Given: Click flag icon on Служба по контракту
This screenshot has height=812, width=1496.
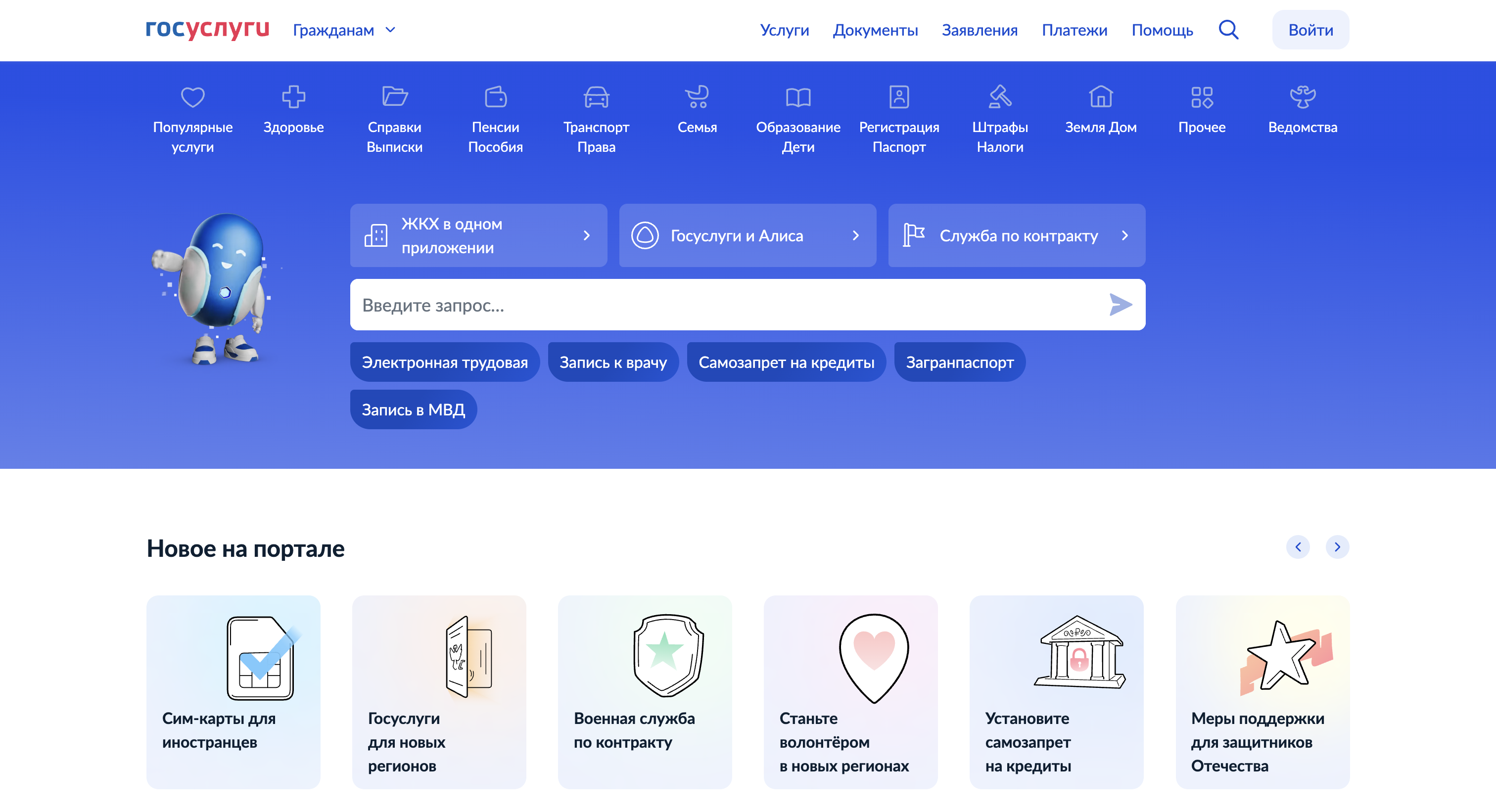Looking at the screenshot, I should pyautogui.click(x=914, y=235).
